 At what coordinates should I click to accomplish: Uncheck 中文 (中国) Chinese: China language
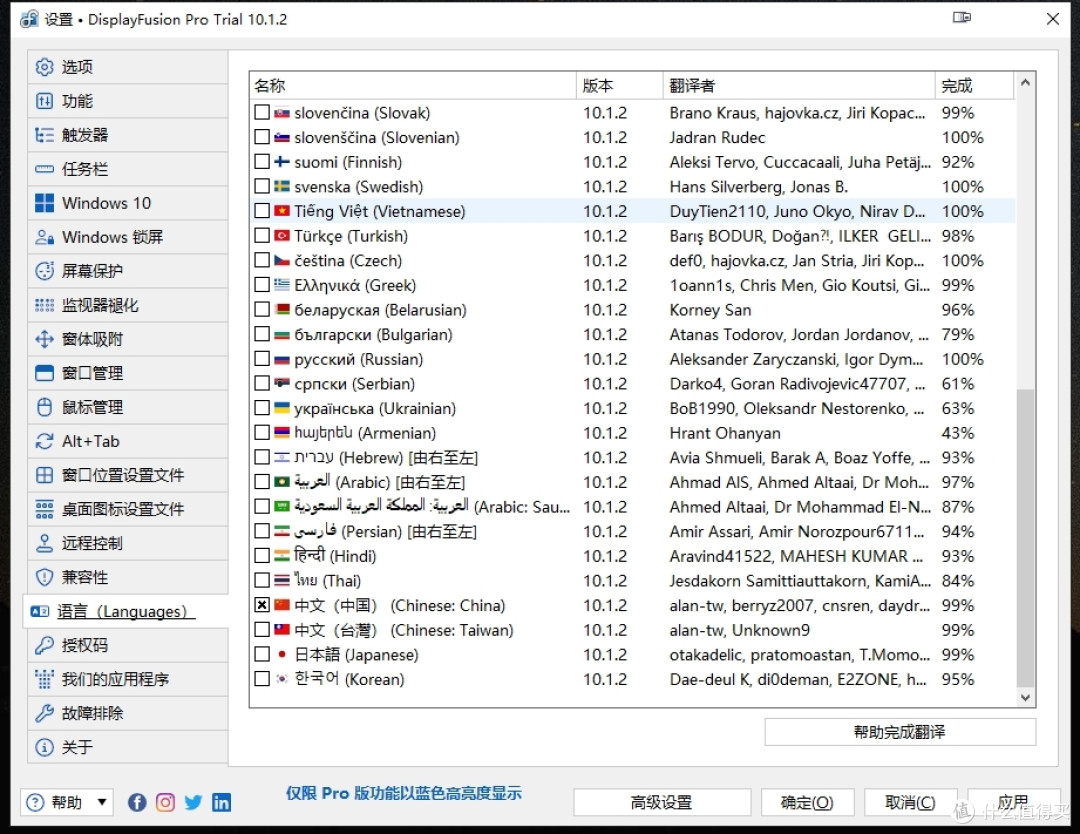263,605
